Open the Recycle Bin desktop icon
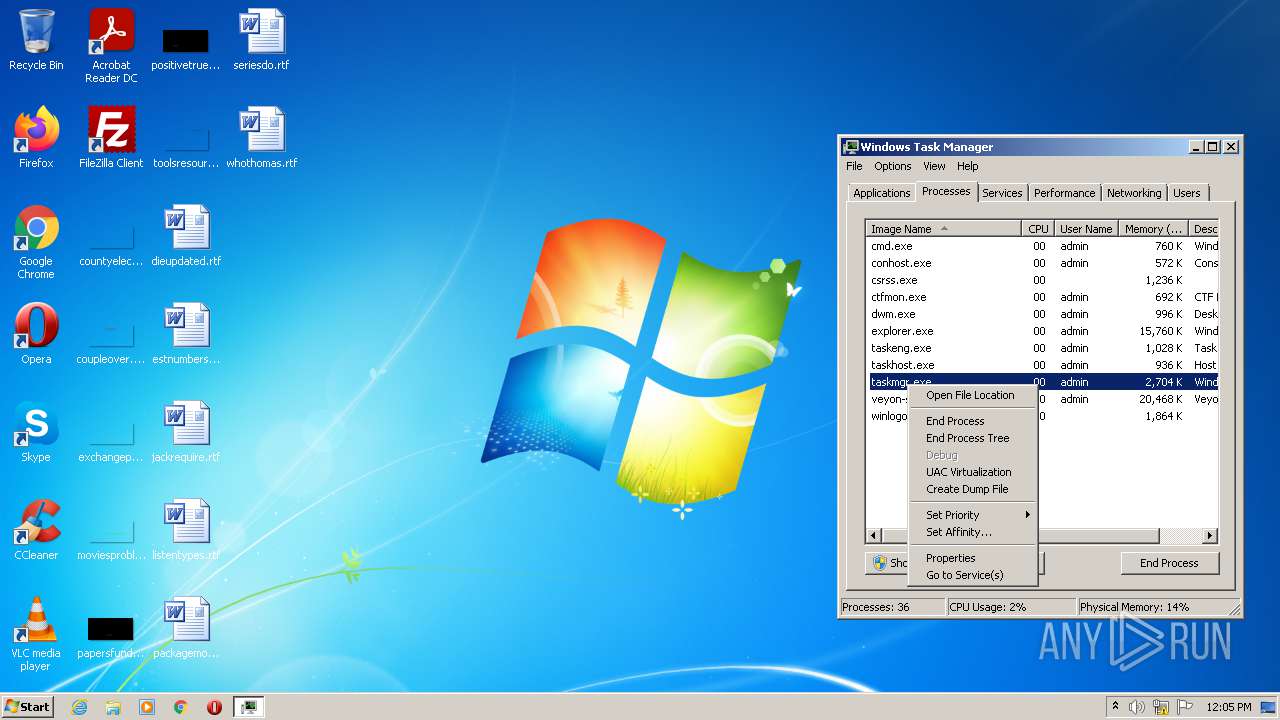Image resolution: width=1280 pixels, height=720 pixels. pos(36,40)
